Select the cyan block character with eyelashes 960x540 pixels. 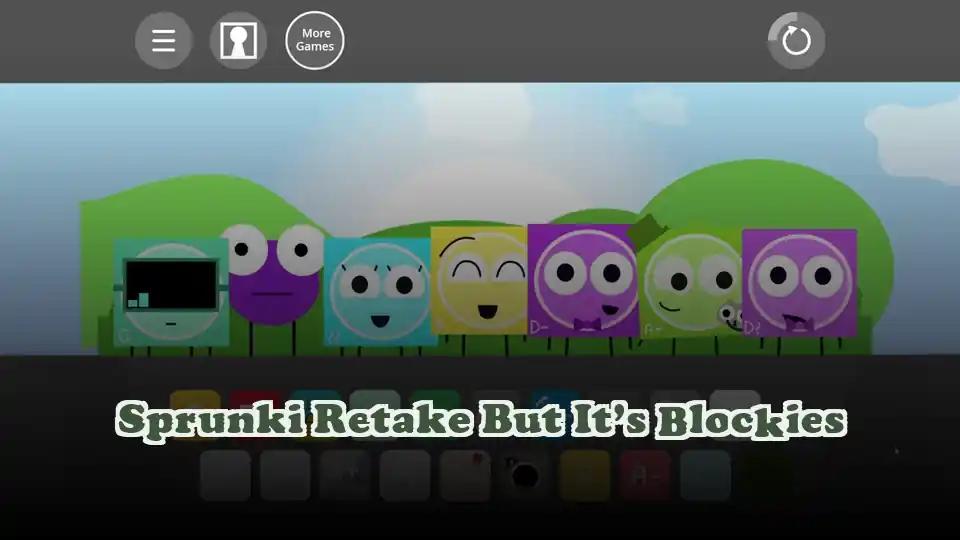click(x=380, y=291)
